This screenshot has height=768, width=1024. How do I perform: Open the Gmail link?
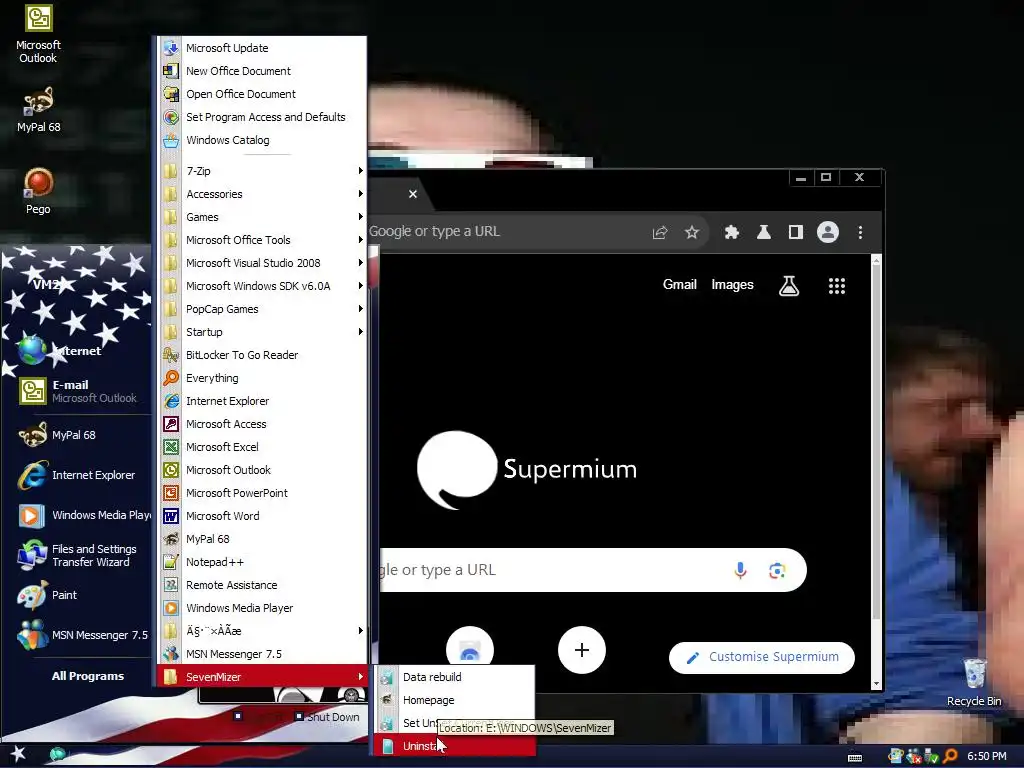[x=680, y=285]
